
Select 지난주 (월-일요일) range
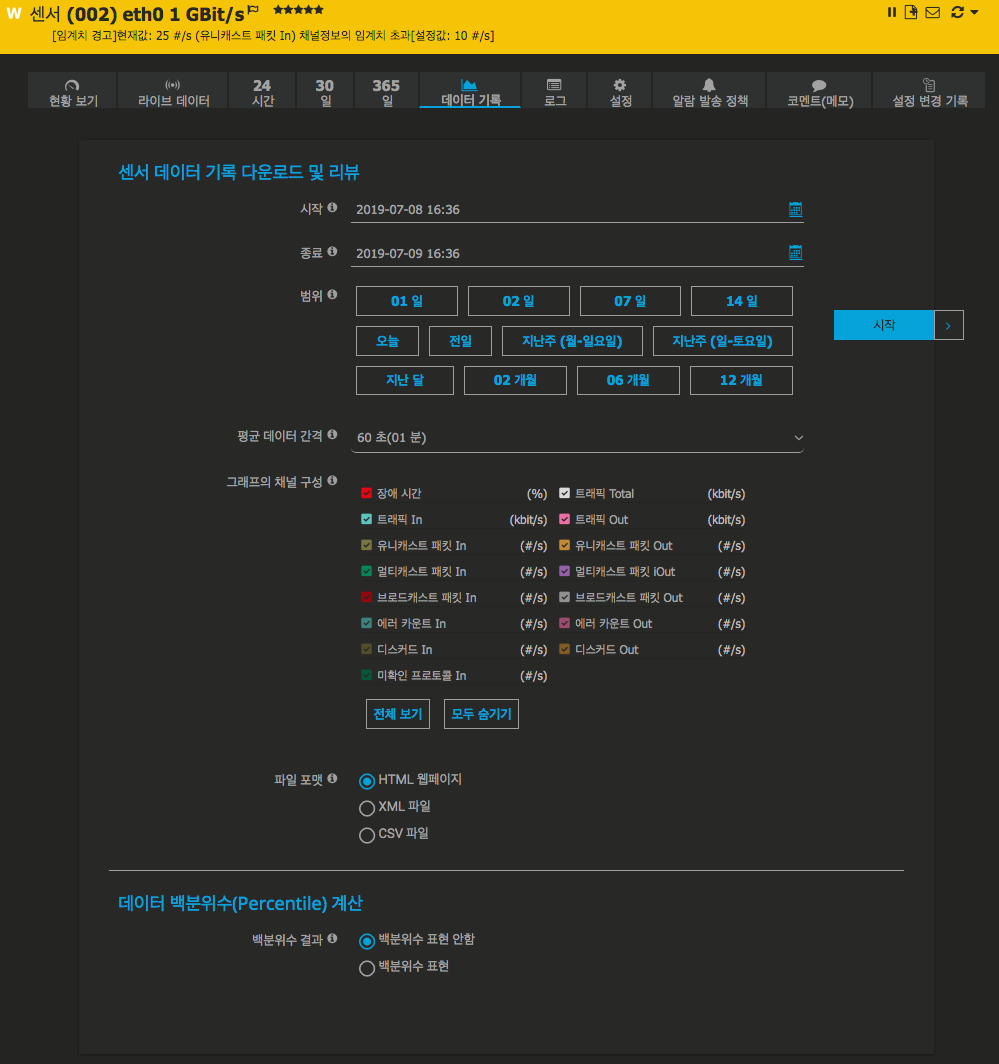pyautogui.click(x=572, y=341)
